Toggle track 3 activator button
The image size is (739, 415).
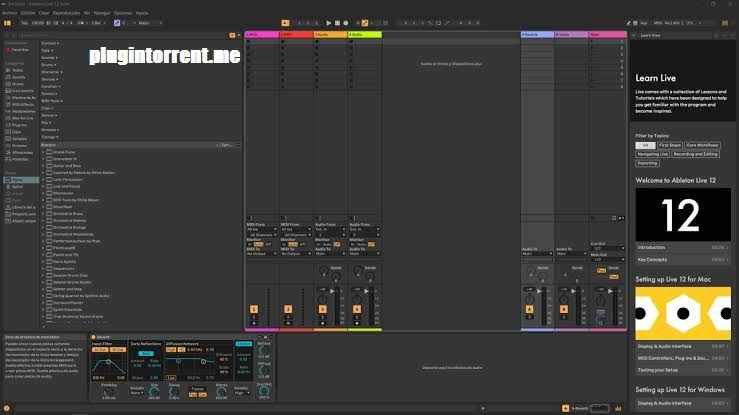click(322, 309)
